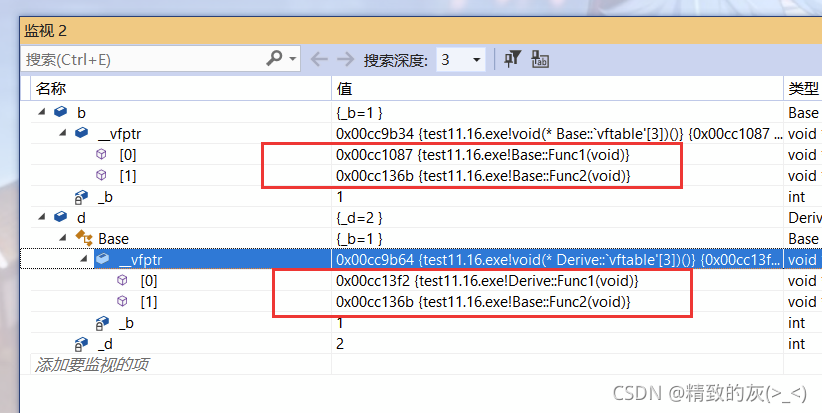Click the 类型 column header
The width and height of the screenshot is (822, 413).
803,89
